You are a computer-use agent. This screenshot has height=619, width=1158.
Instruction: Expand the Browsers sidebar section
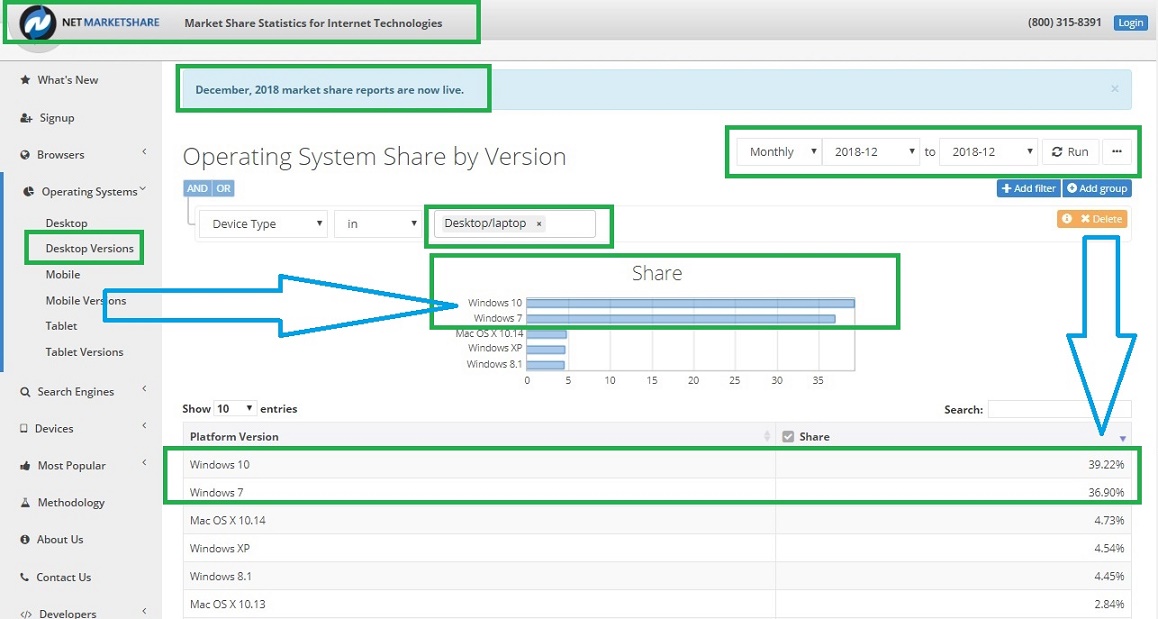(x=144, y=152)
